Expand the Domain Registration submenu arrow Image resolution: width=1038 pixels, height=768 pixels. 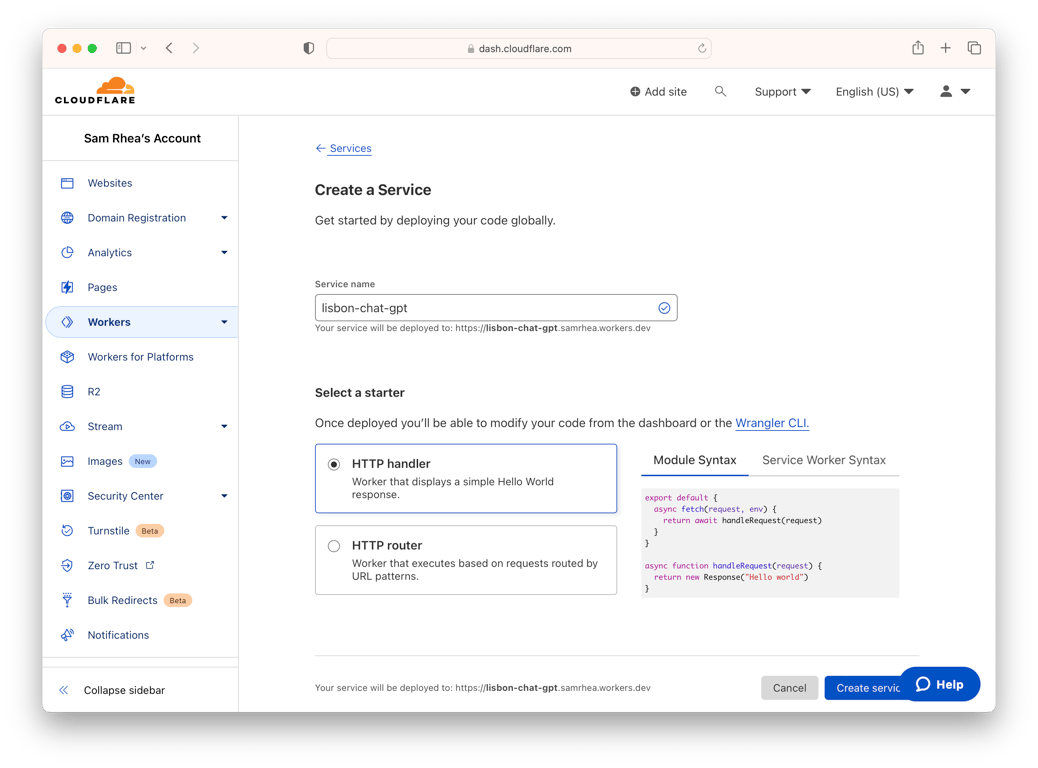click(224, 218)
